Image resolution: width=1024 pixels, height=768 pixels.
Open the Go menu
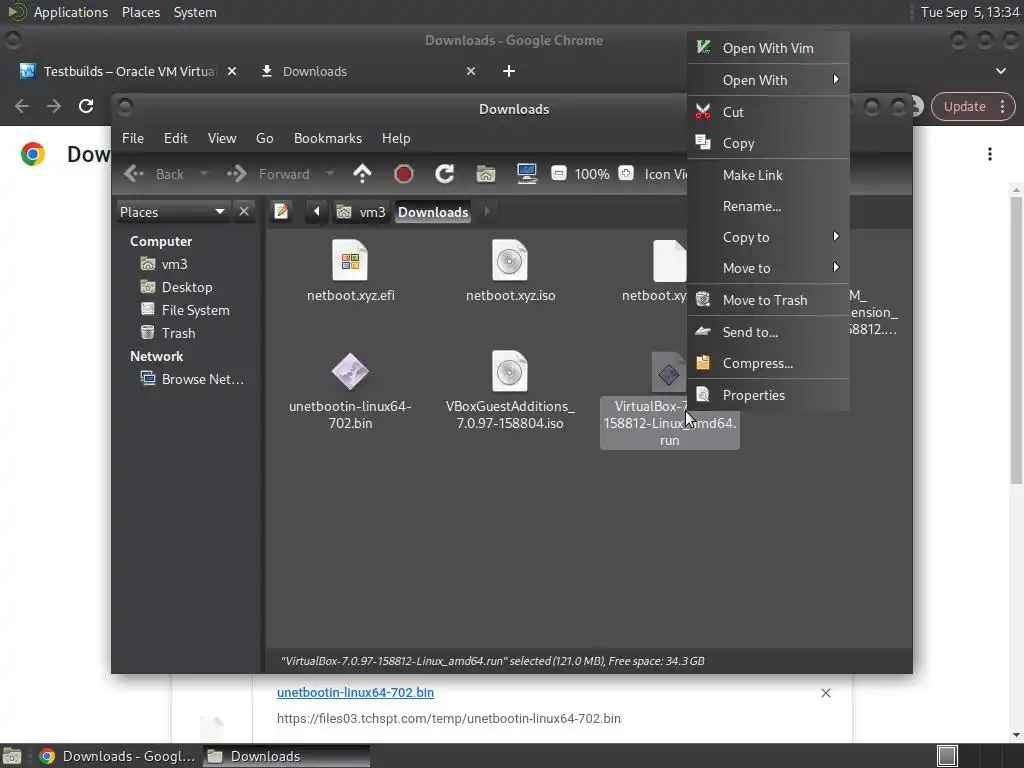(x=264, y=138)
